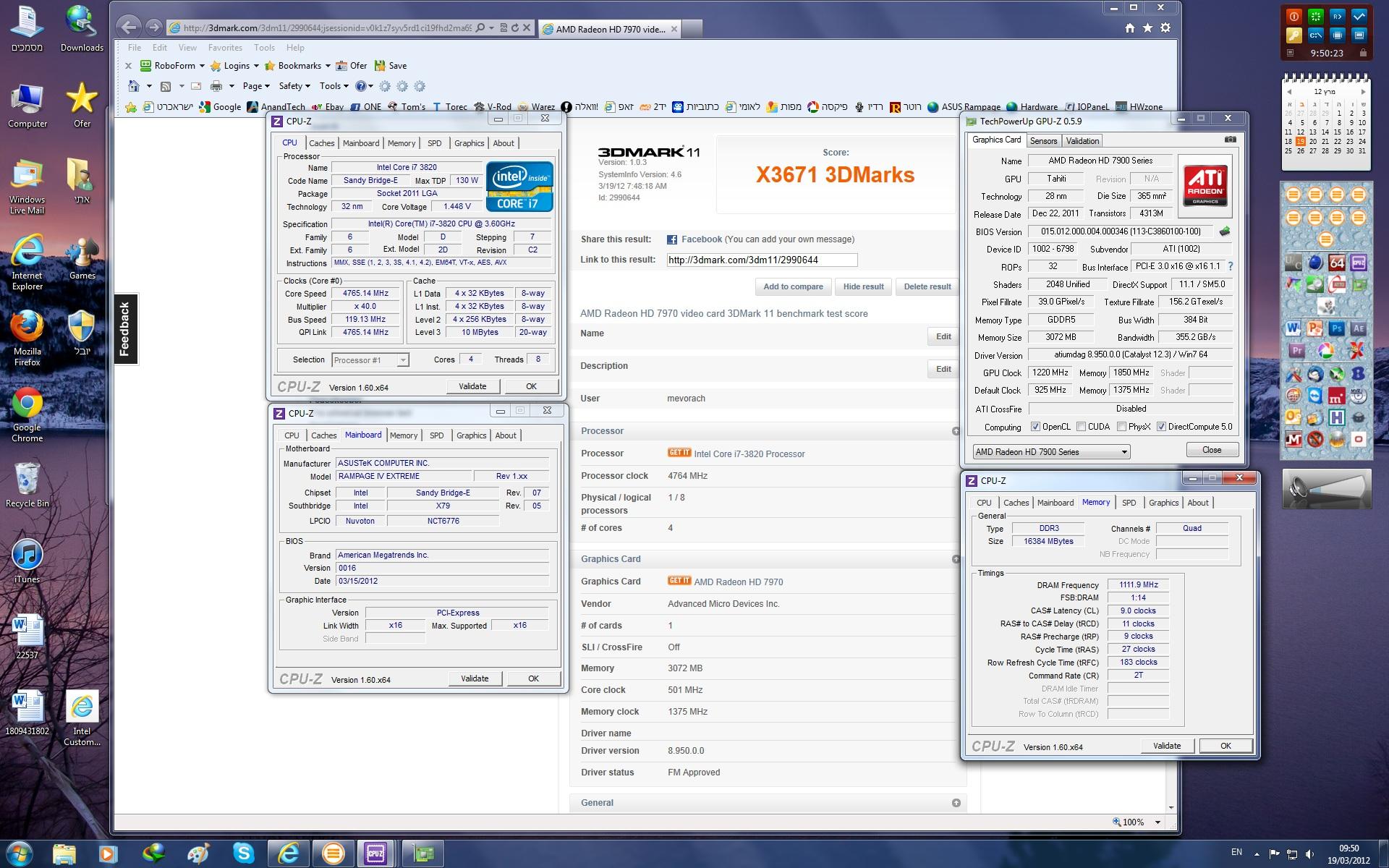The image size is (1389, 868).
Task: Click the Print icon in IE command bar
Action: coord(216,86)
